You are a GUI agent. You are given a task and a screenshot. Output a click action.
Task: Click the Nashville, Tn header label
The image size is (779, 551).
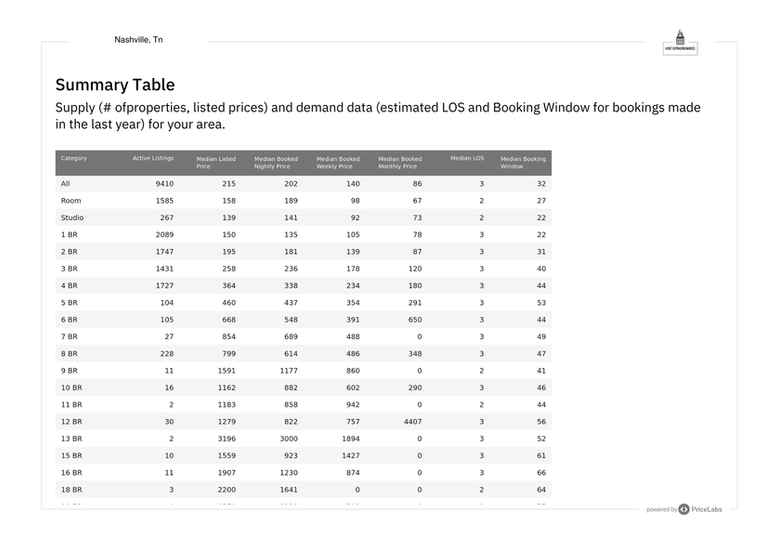click(139, 39)
